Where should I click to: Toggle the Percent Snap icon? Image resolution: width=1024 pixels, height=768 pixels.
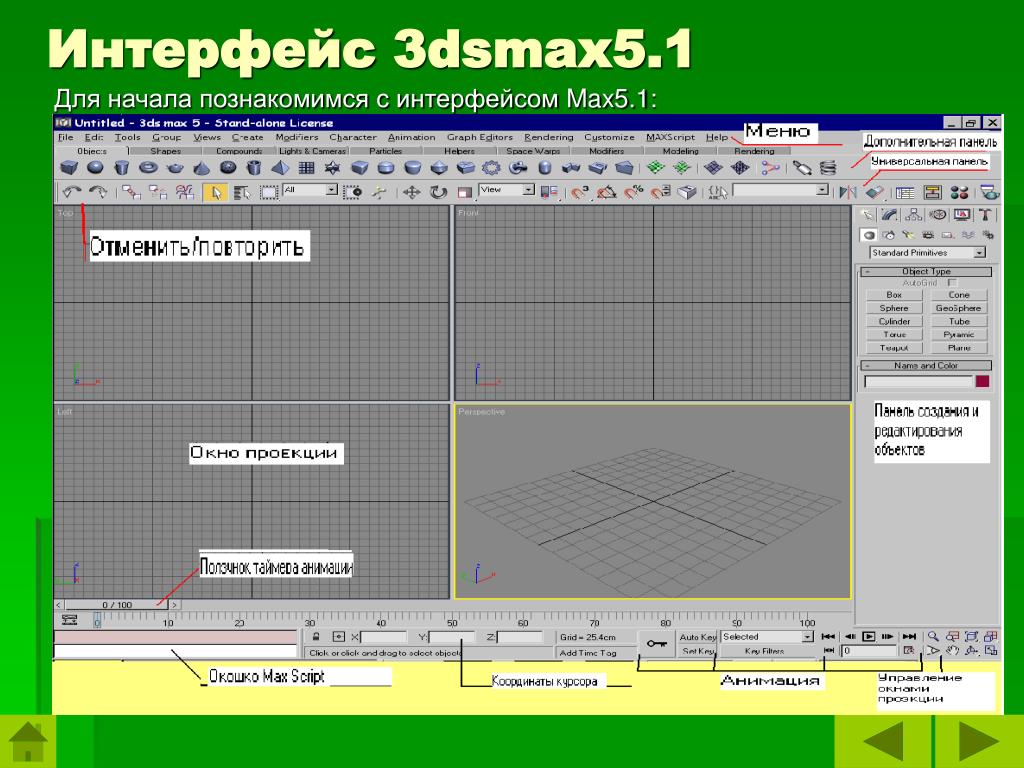pos(633,193)
